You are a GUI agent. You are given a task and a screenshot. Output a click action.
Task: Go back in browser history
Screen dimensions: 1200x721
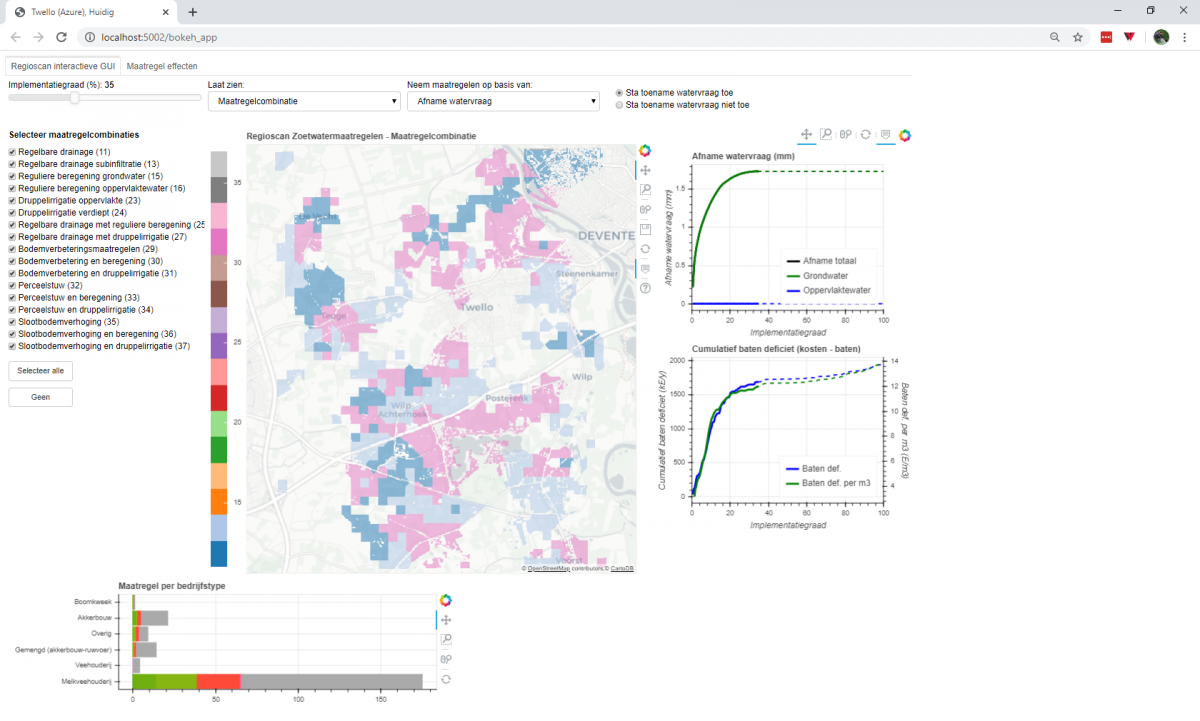pyautogui.click(x=16, y=37)
